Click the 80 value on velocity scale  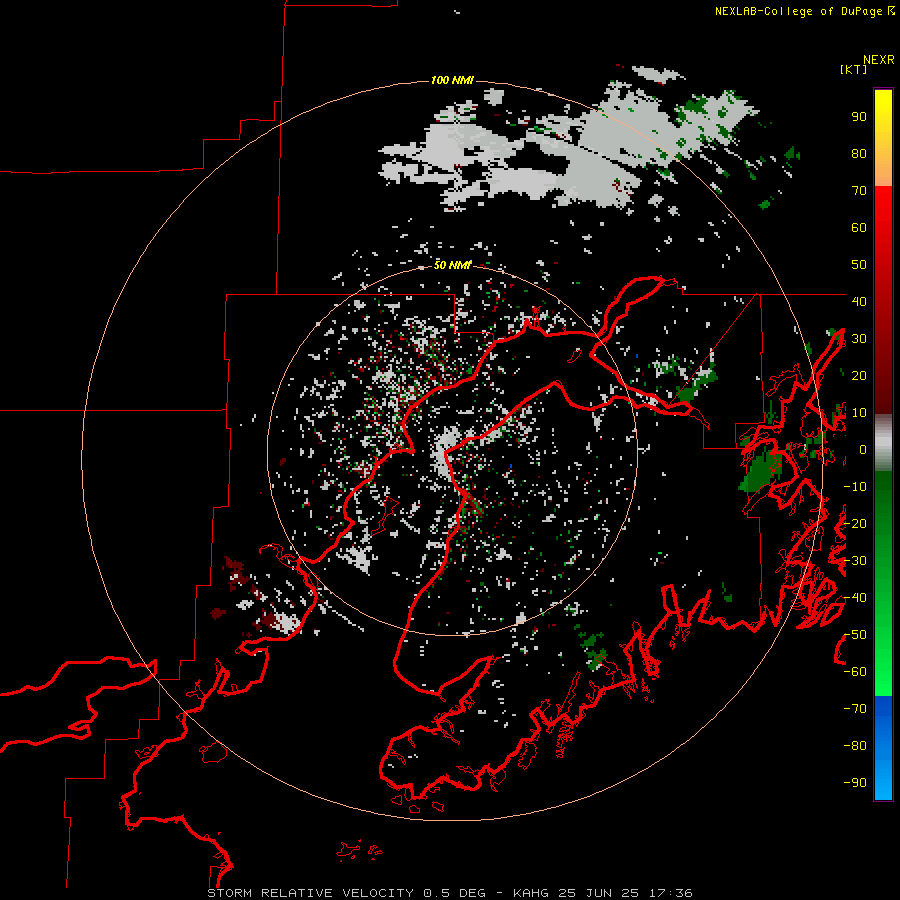click(859, 154)
